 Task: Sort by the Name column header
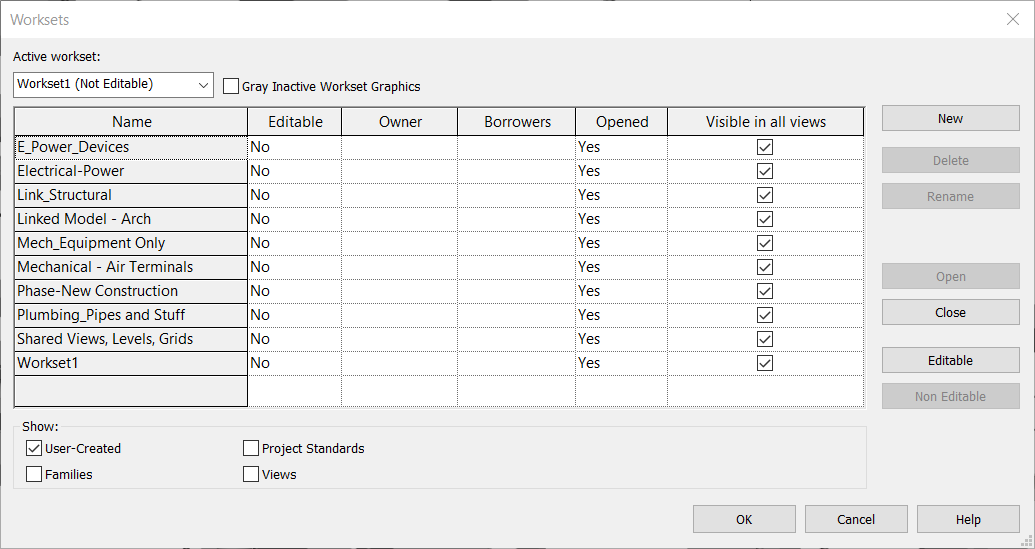click(131, 122)
